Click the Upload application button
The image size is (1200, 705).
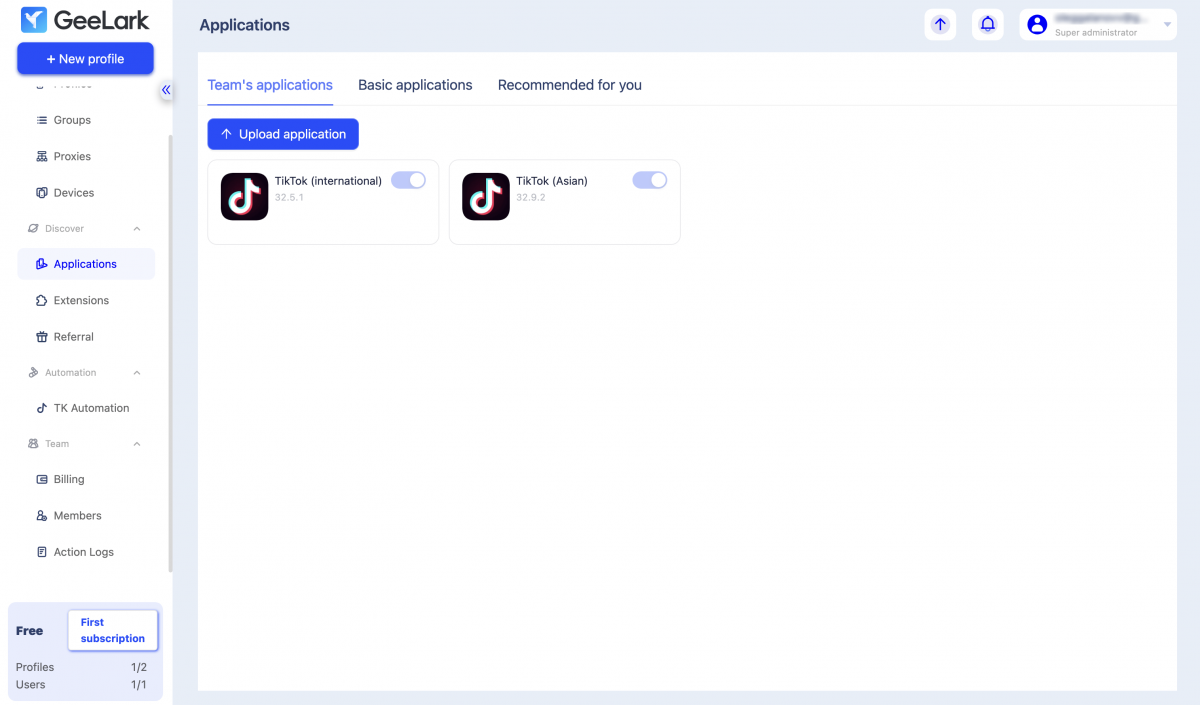(283, 134)
